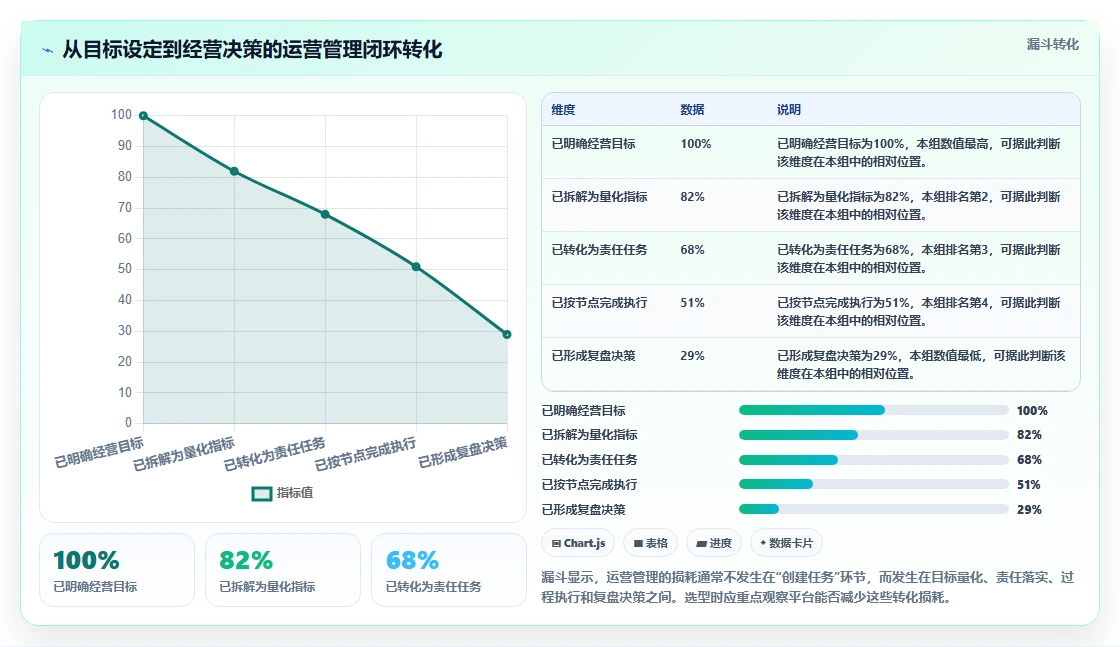Image resolution: width=1120 pixels, height=647 pixels.
Task: Click progress list label 已明确经营目标
Action: point(584,410)
